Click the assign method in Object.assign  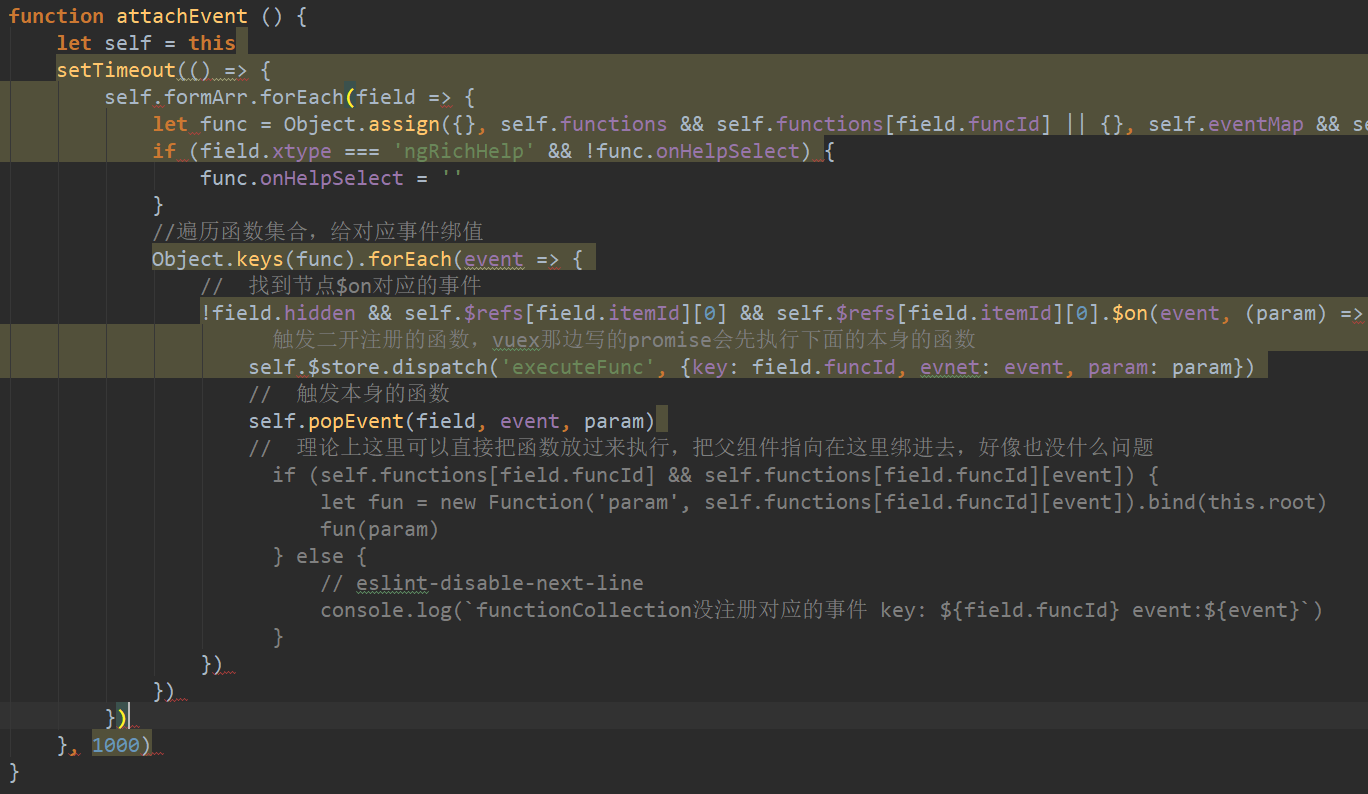(x=403, y=124)
